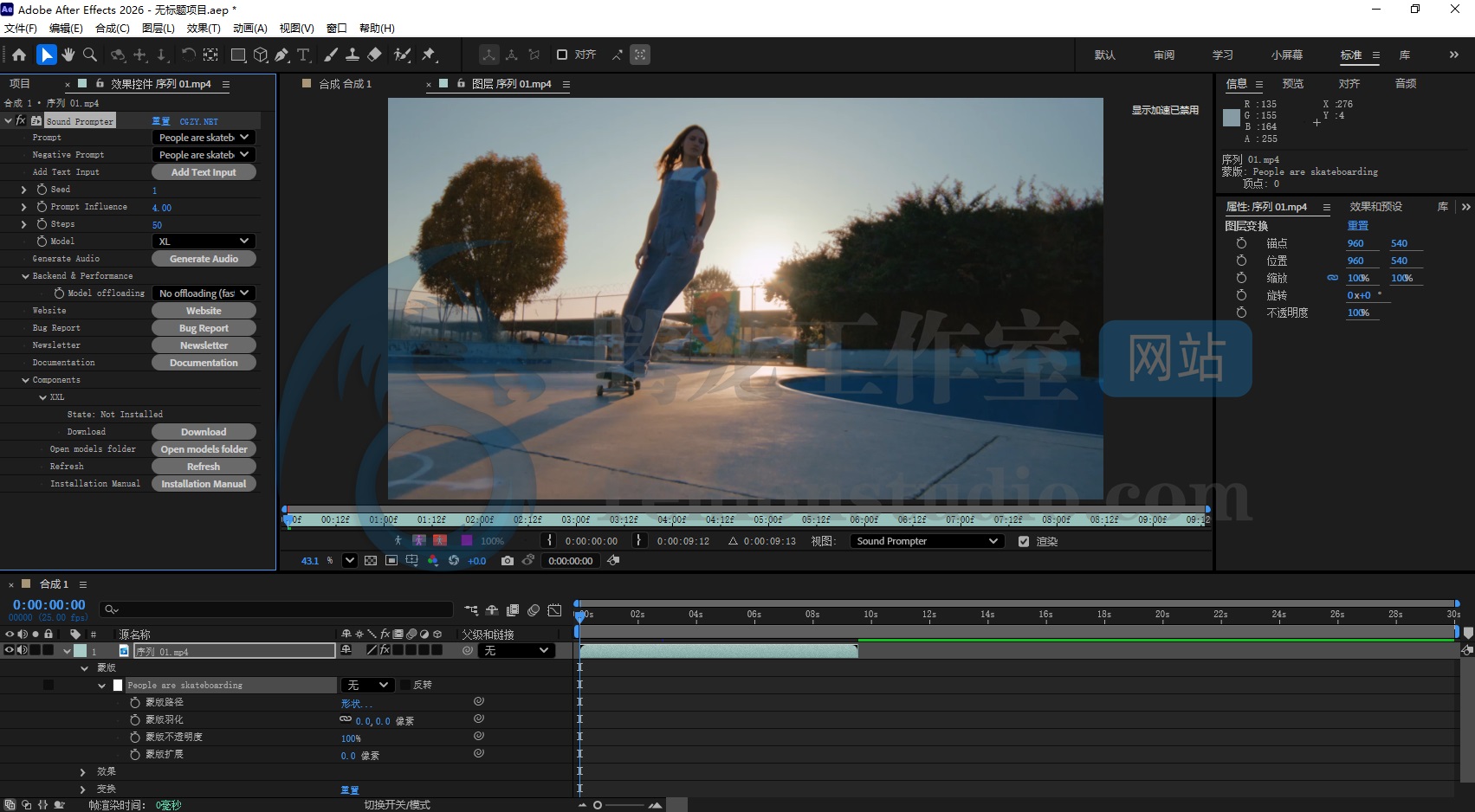The height and width of the screenshot is (812, 1475).
Task: Select the Zoom magnifier tool
Action: coord(90,55)
